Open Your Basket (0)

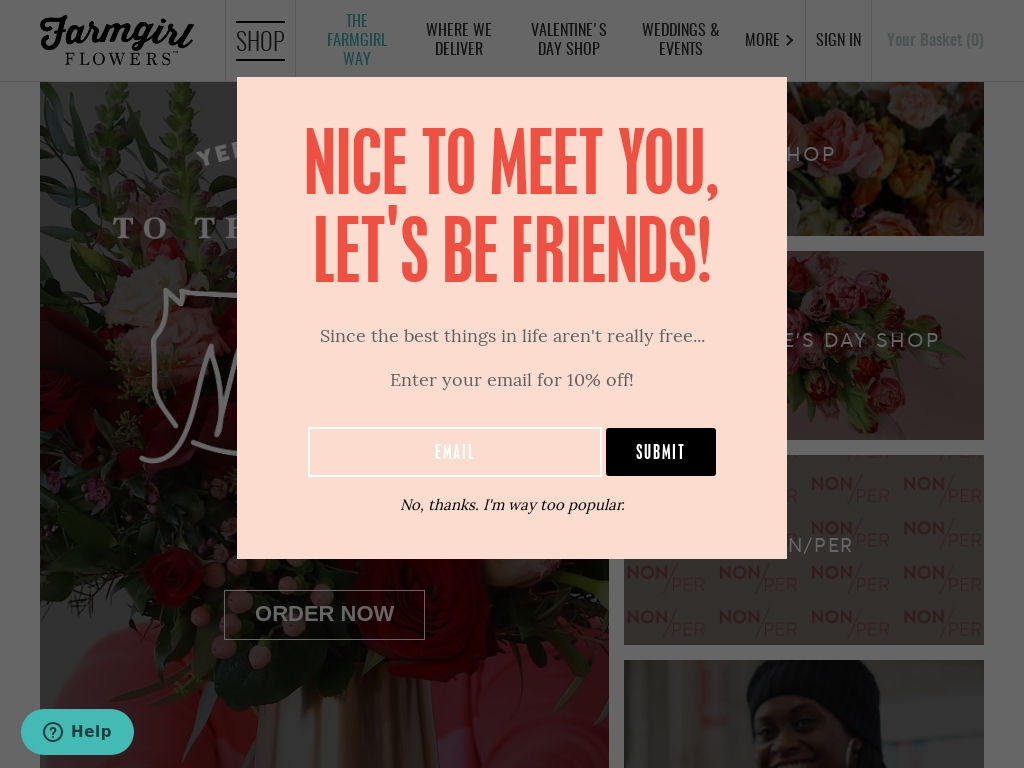coord(935,40)
